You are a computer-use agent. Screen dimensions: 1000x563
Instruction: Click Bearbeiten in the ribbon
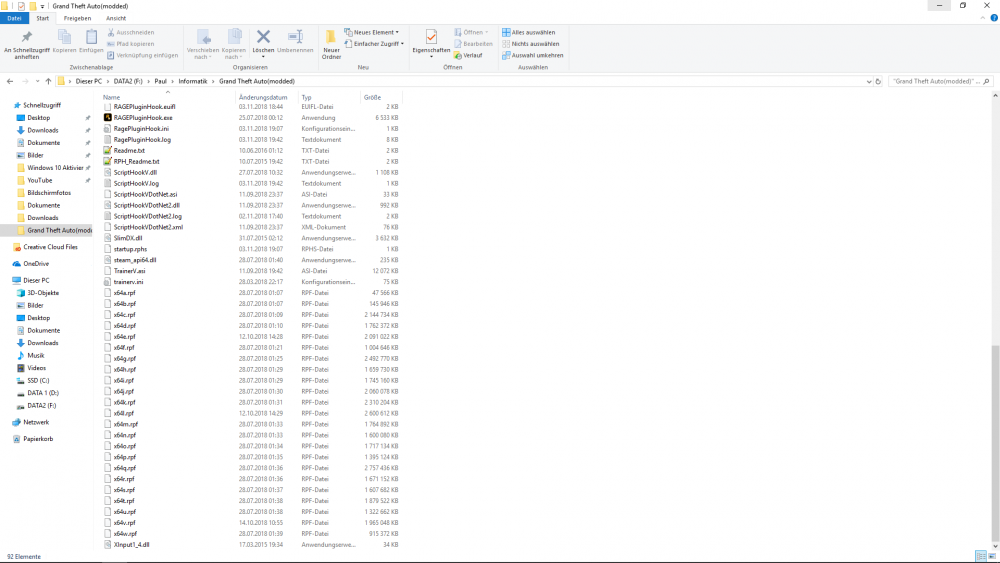tap(473, 43)
